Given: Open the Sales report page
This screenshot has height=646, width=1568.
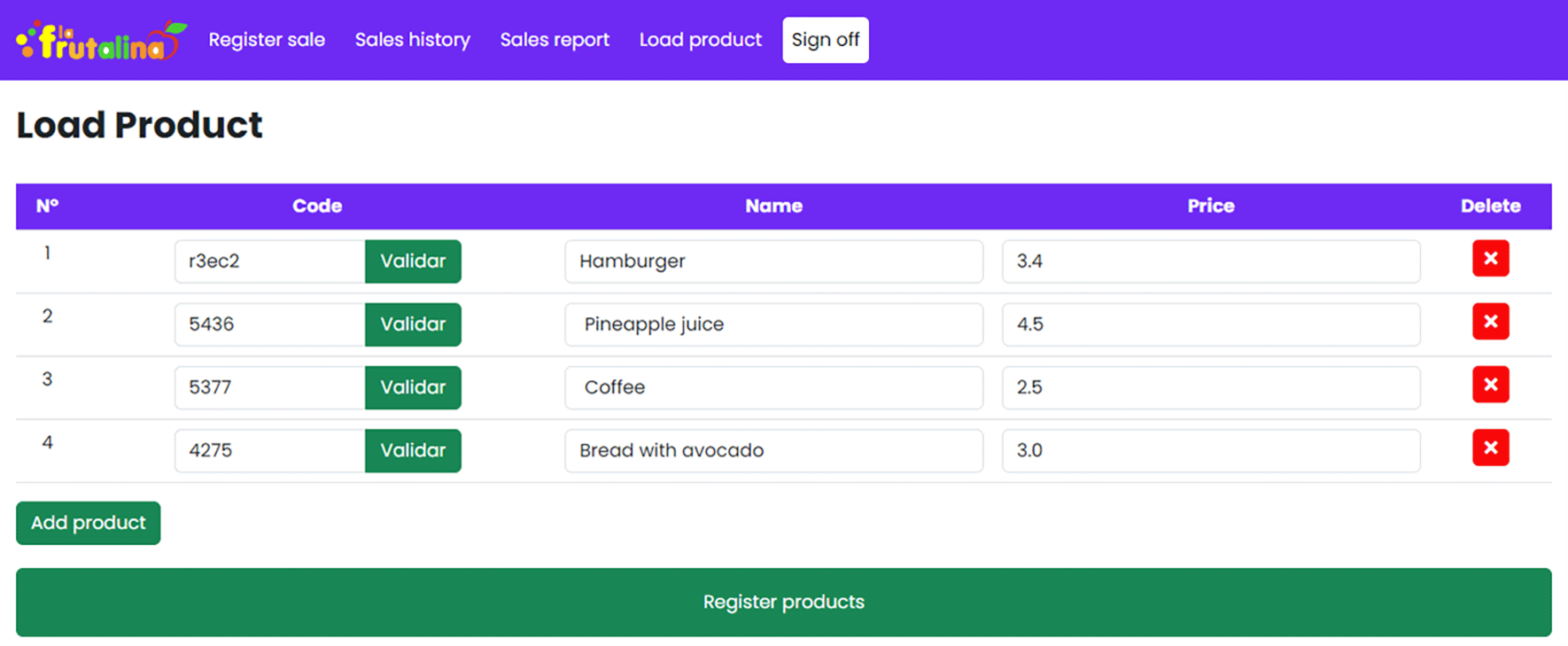Looking at the screenshot, I should pyautogui.click(x=555, y=40).
